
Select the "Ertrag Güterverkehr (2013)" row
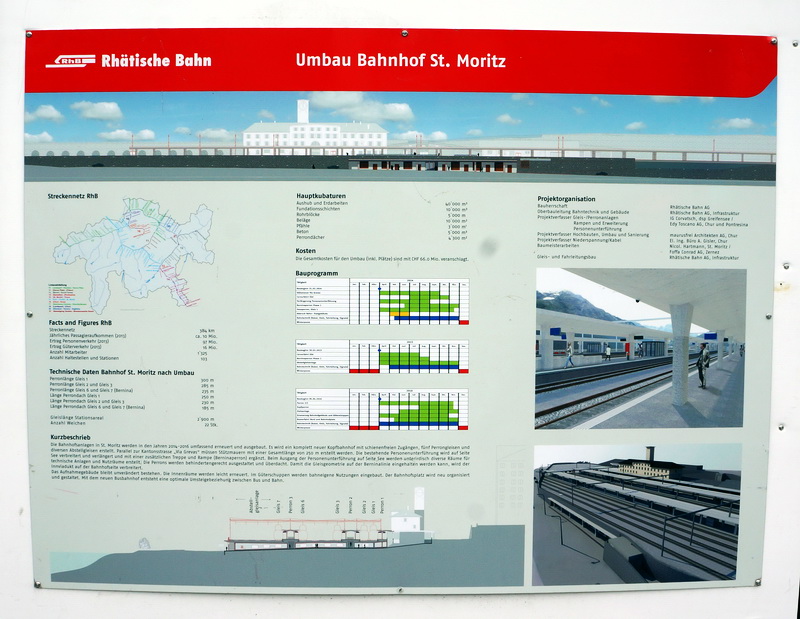pyautogui.click(x=133, y=348)
